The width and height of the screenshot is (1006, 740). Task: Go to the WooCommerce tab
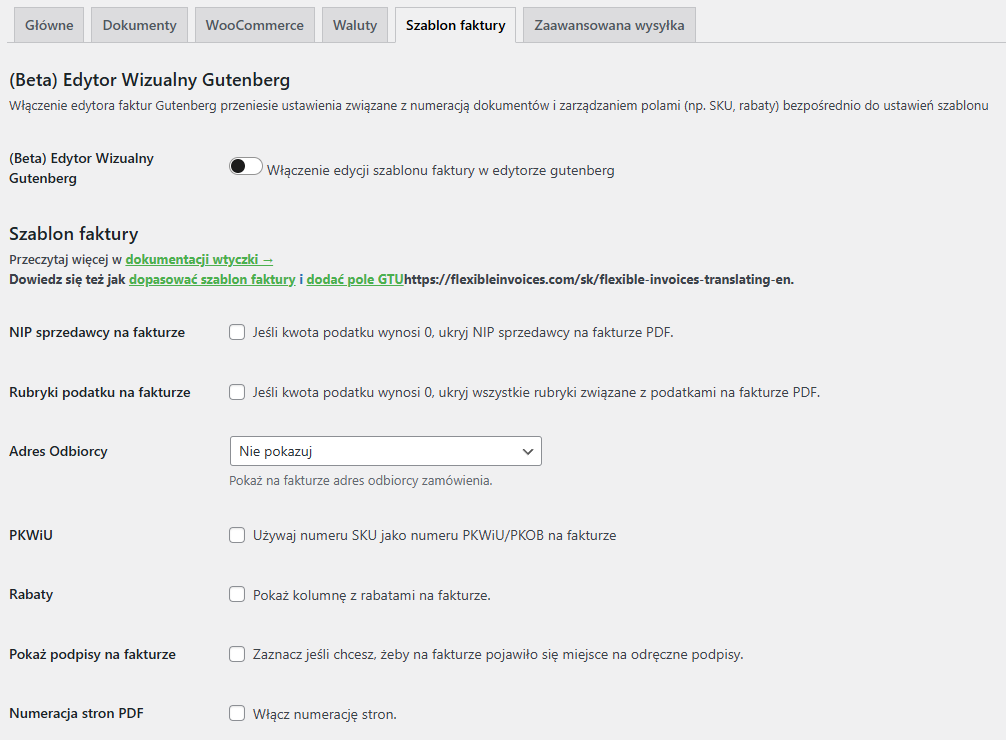coord(254,25)
